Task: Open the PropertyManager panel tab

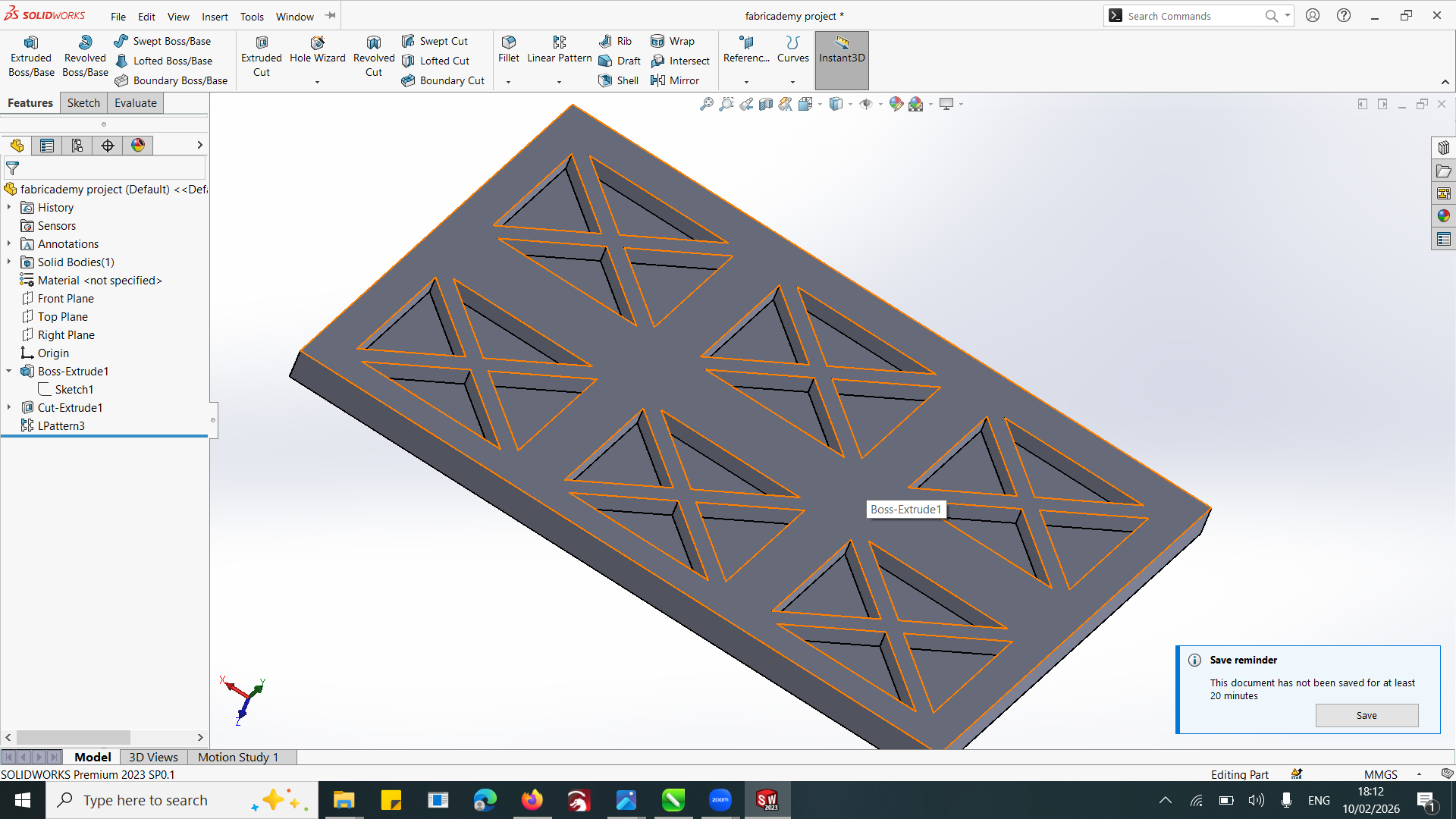Action: (47, 146)
